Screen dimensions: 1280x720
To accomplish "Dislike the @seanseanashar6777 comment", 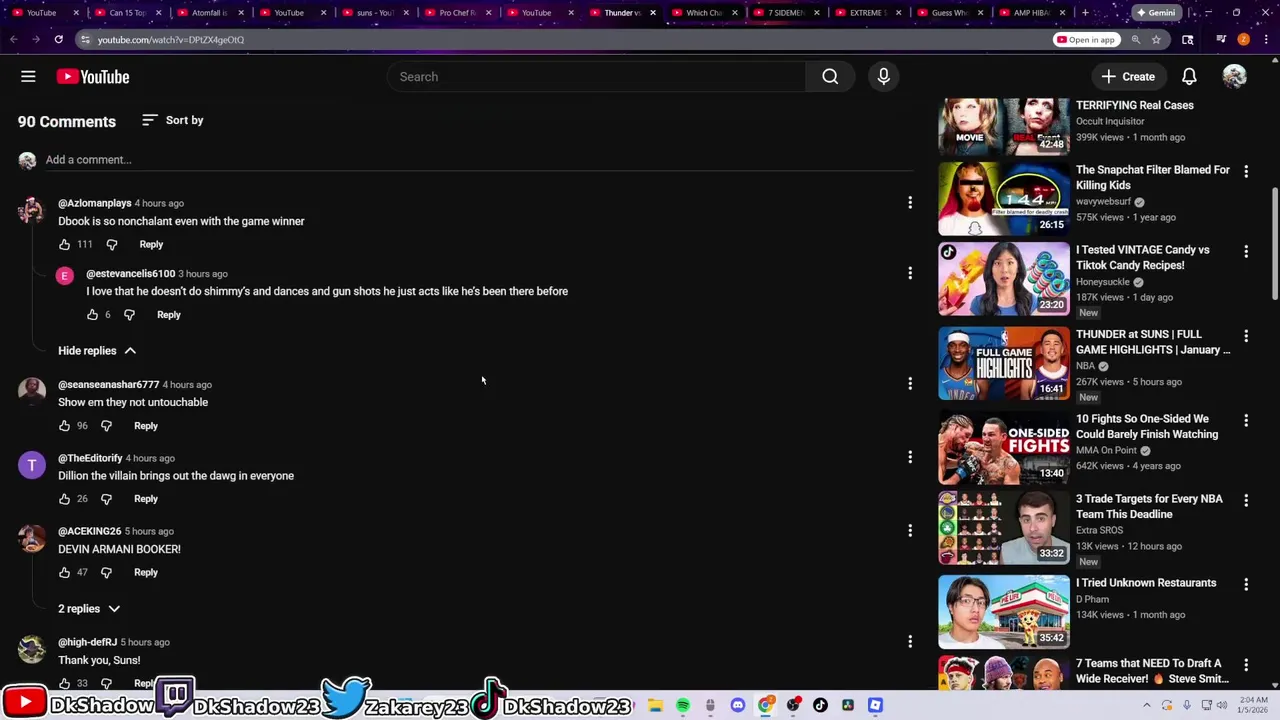I will (106, 426).
